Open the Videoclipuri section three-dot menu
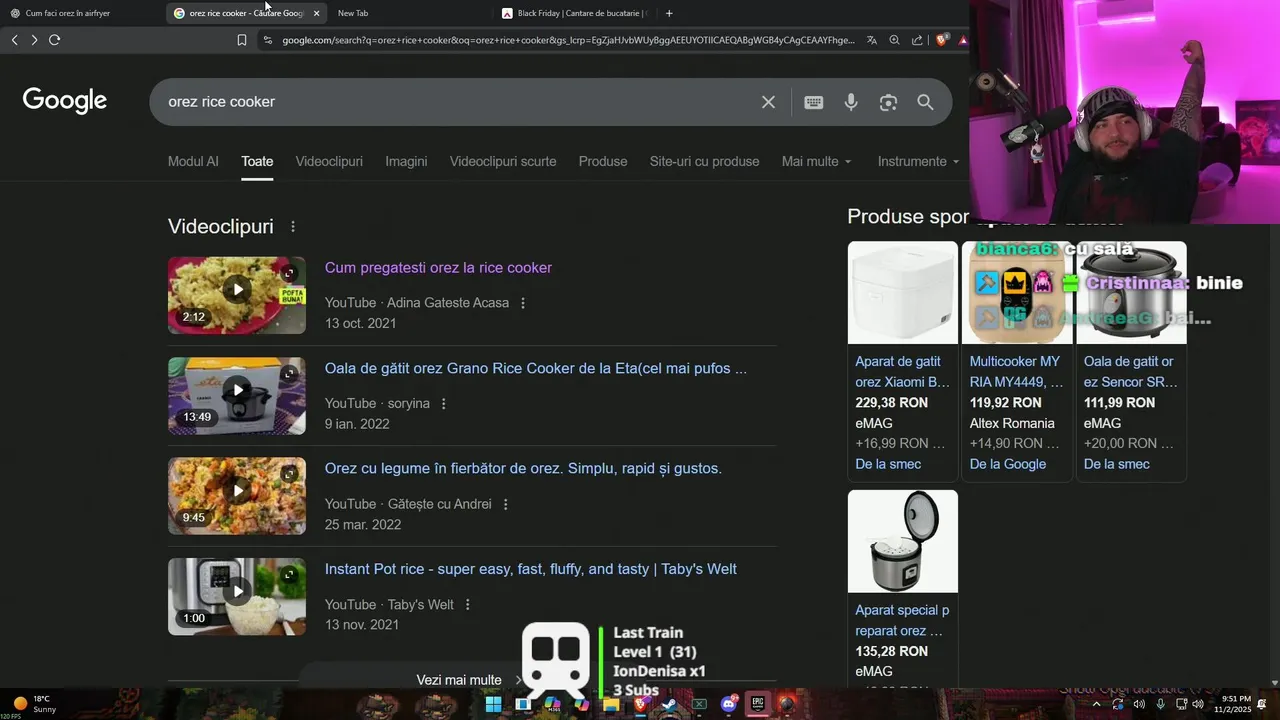 click(x=293, y=227)
